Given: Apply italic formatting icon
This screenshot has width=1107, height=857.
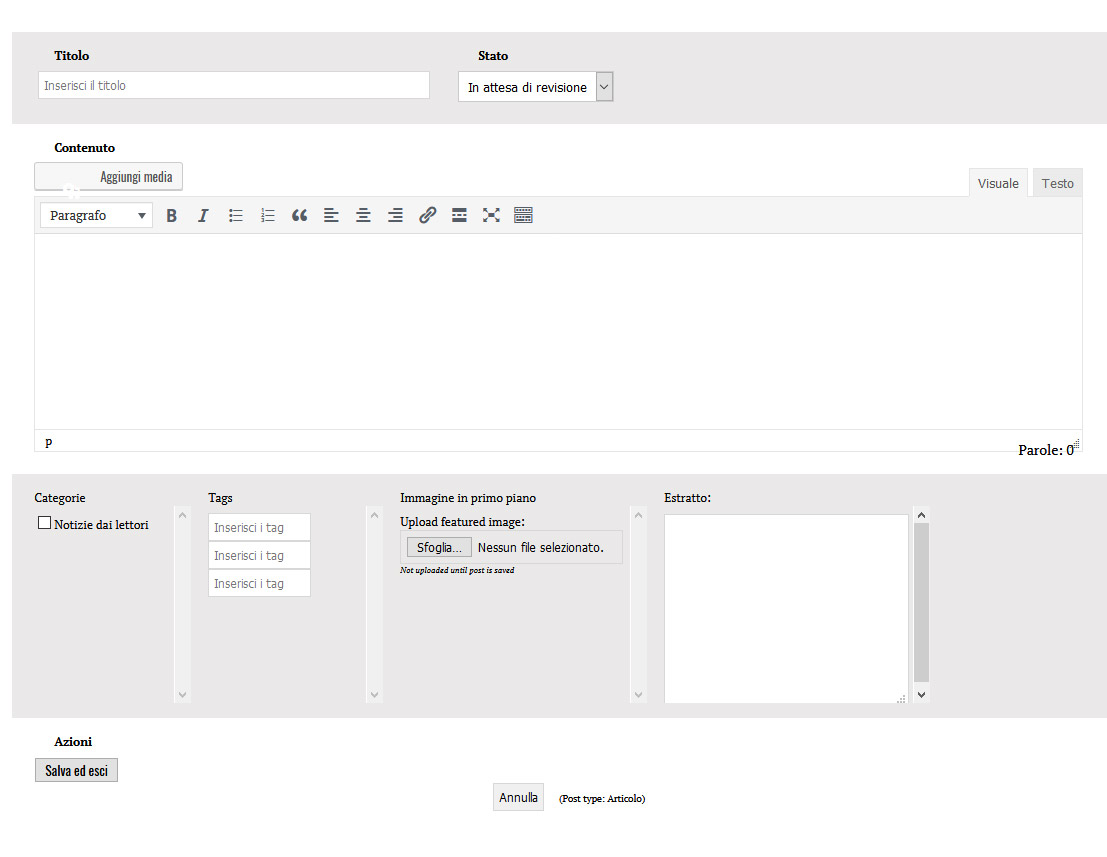Looking at the screenshot, I should (x=203, y=215).
